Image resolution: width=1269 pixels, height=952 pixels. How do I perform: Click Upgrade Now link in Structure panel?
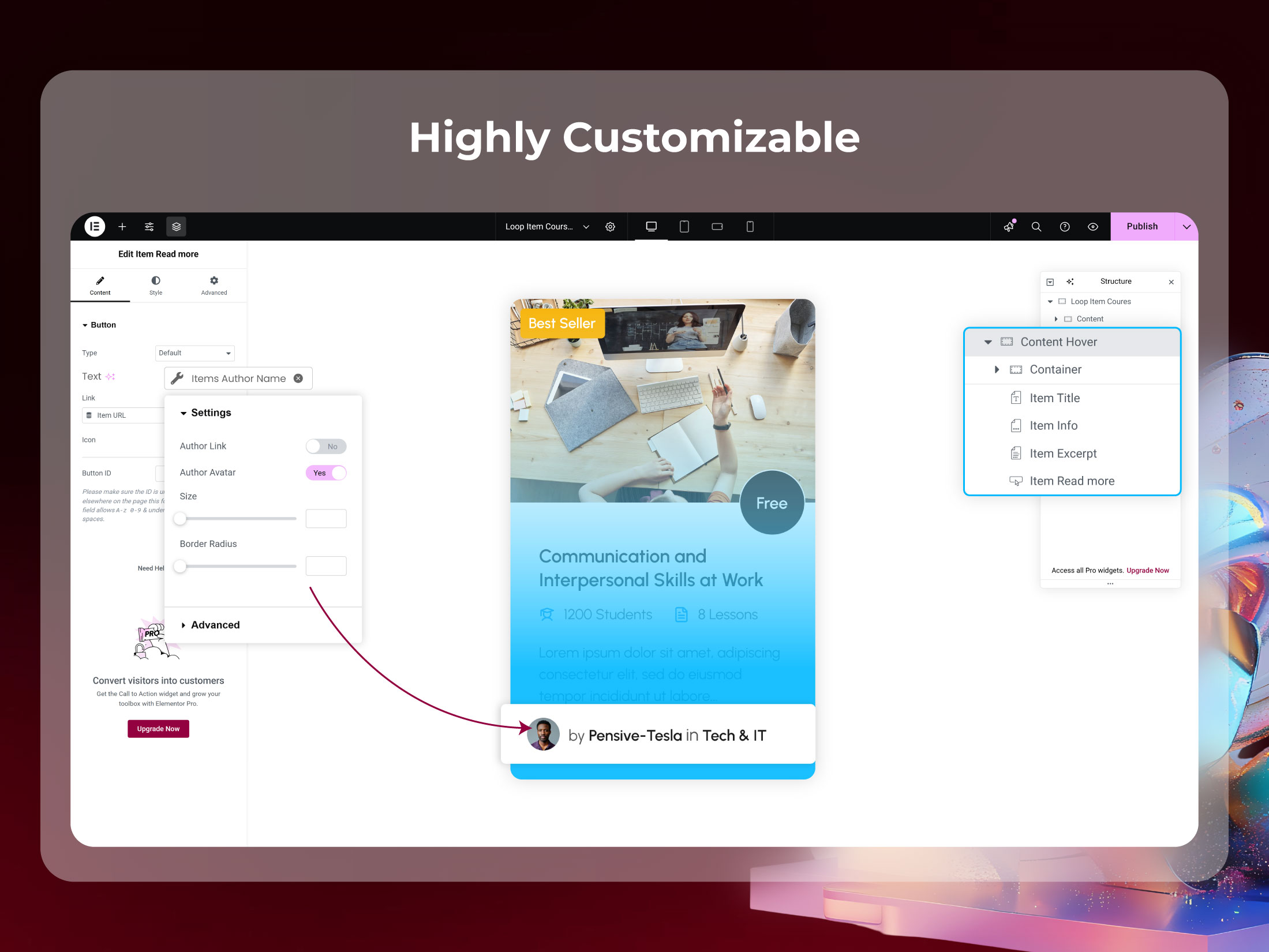pyautogui.click(x=1147, y=571)
